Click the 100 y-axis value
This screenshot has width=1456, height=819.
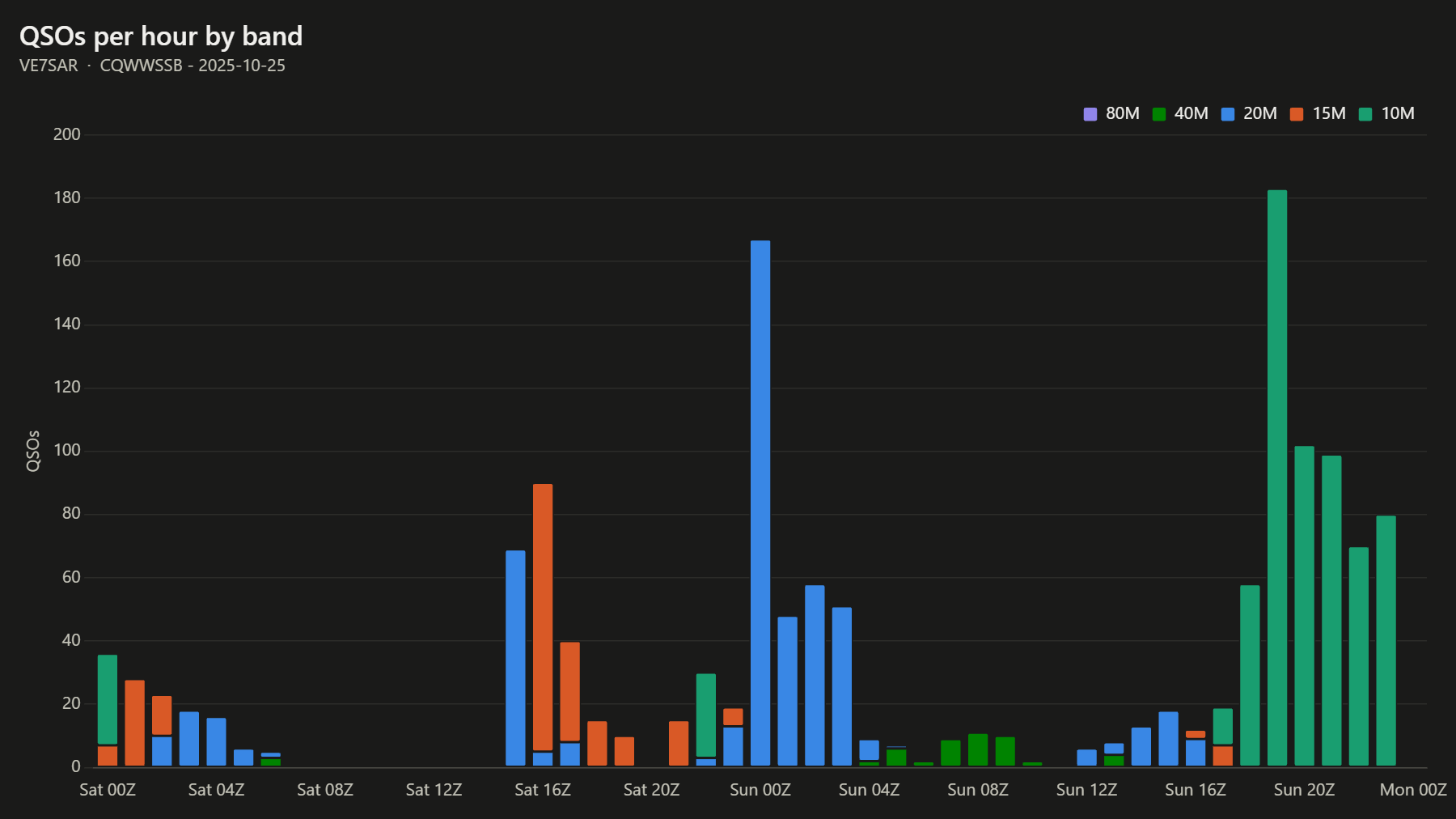tap(67, 450)
